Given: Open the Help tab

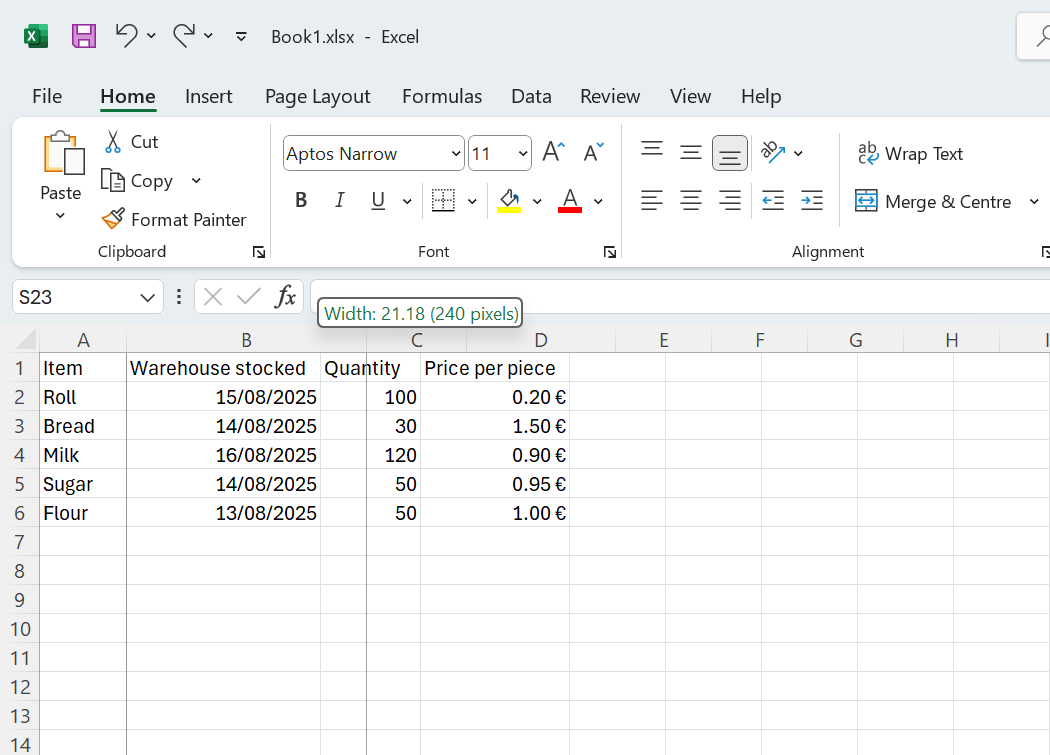Looking at the screenshot, I should (x=761, y=96).
